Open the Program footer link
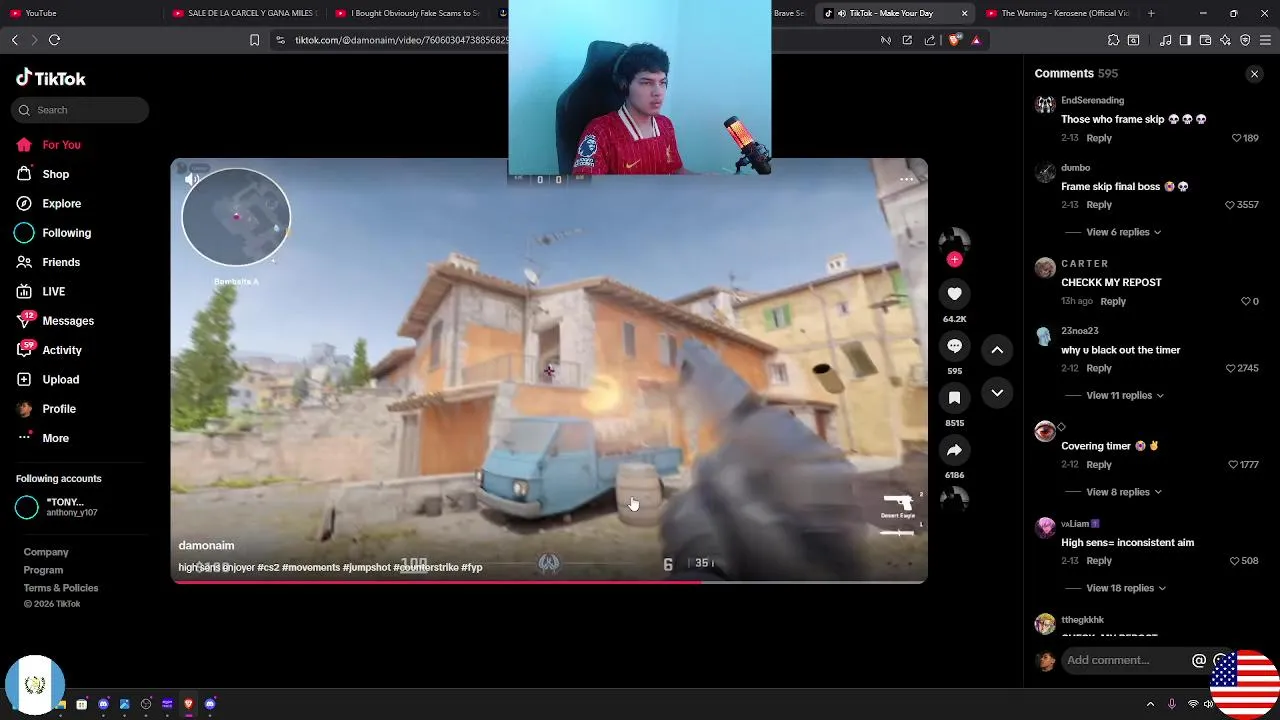 [43, 570]
